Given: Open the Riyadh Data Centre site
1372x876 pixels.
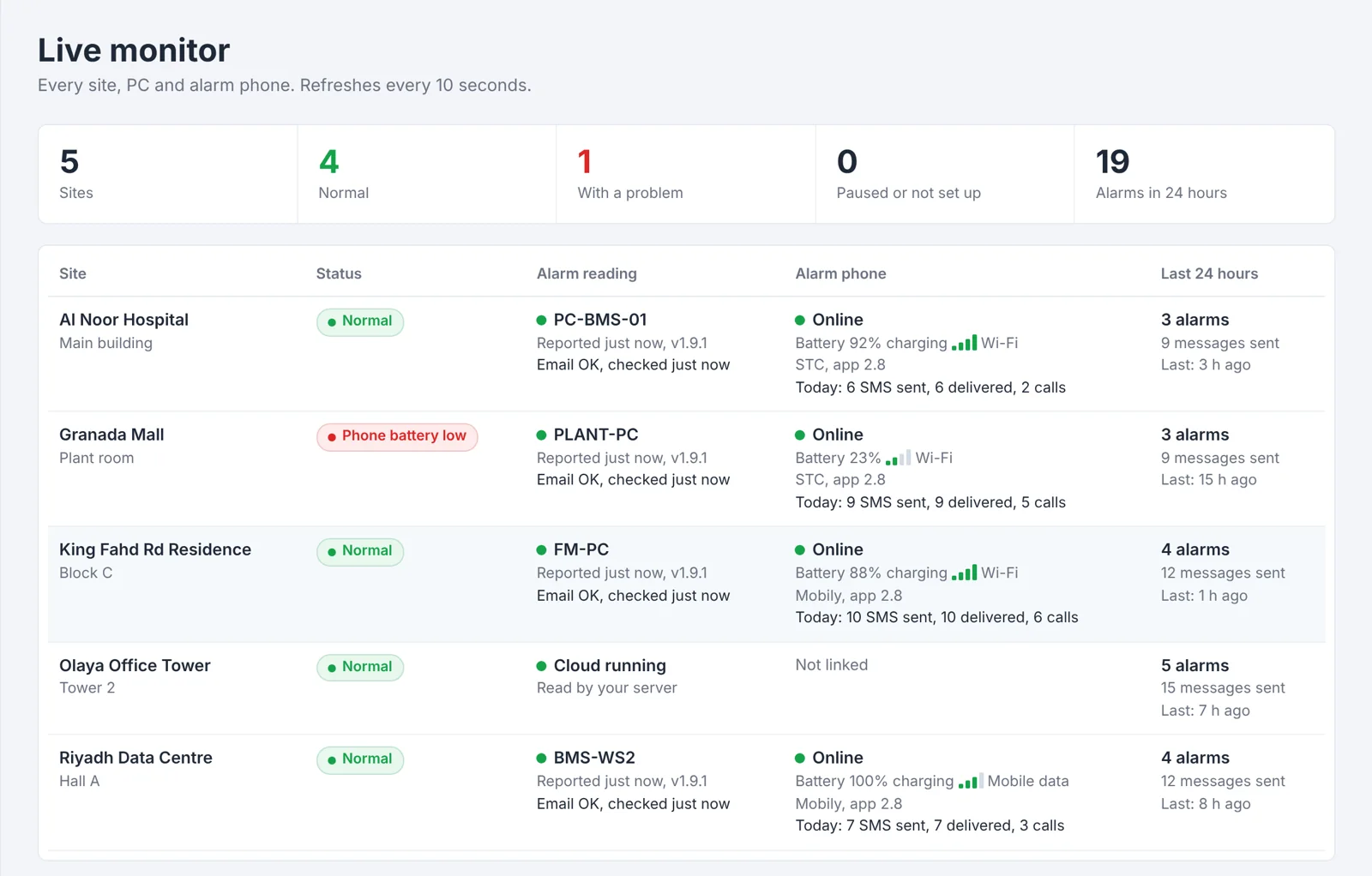Looking at the screenshot, I should click(x=135, y=758).
